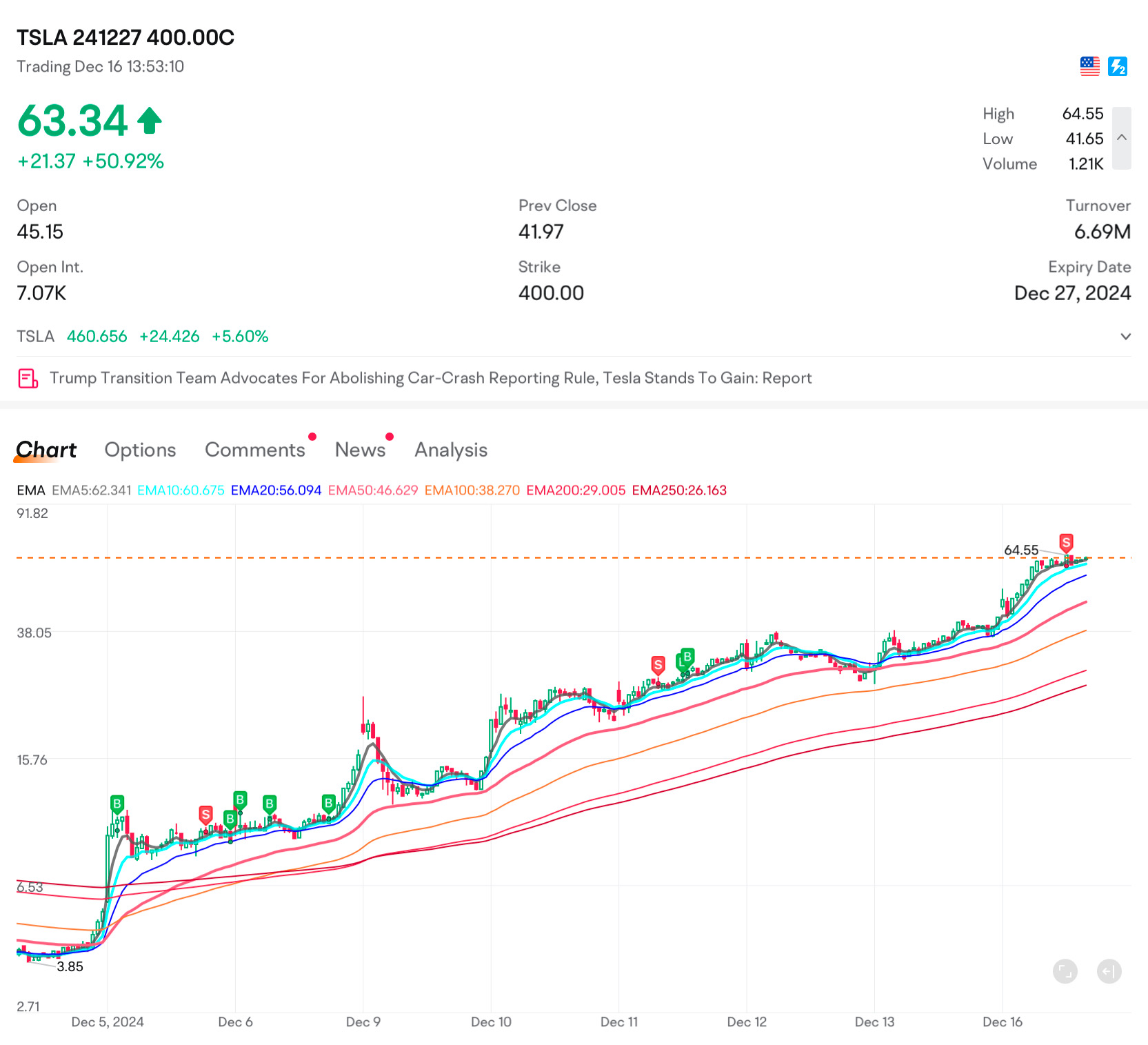This screenshot has width=1148, height=1045.
Task: Click the Dec 16 date axis label
Action: point(1003,1022)
